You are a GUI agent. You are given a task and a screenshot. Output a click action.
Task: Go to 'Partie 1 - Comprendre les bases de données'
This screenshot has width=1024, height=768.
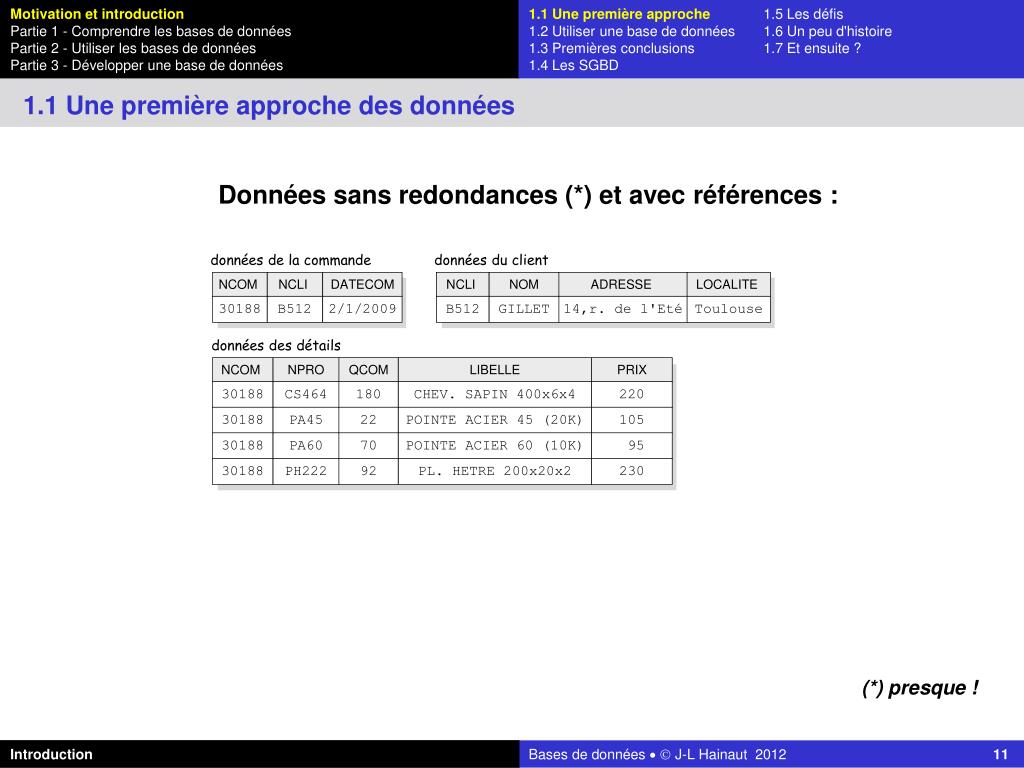150,31
